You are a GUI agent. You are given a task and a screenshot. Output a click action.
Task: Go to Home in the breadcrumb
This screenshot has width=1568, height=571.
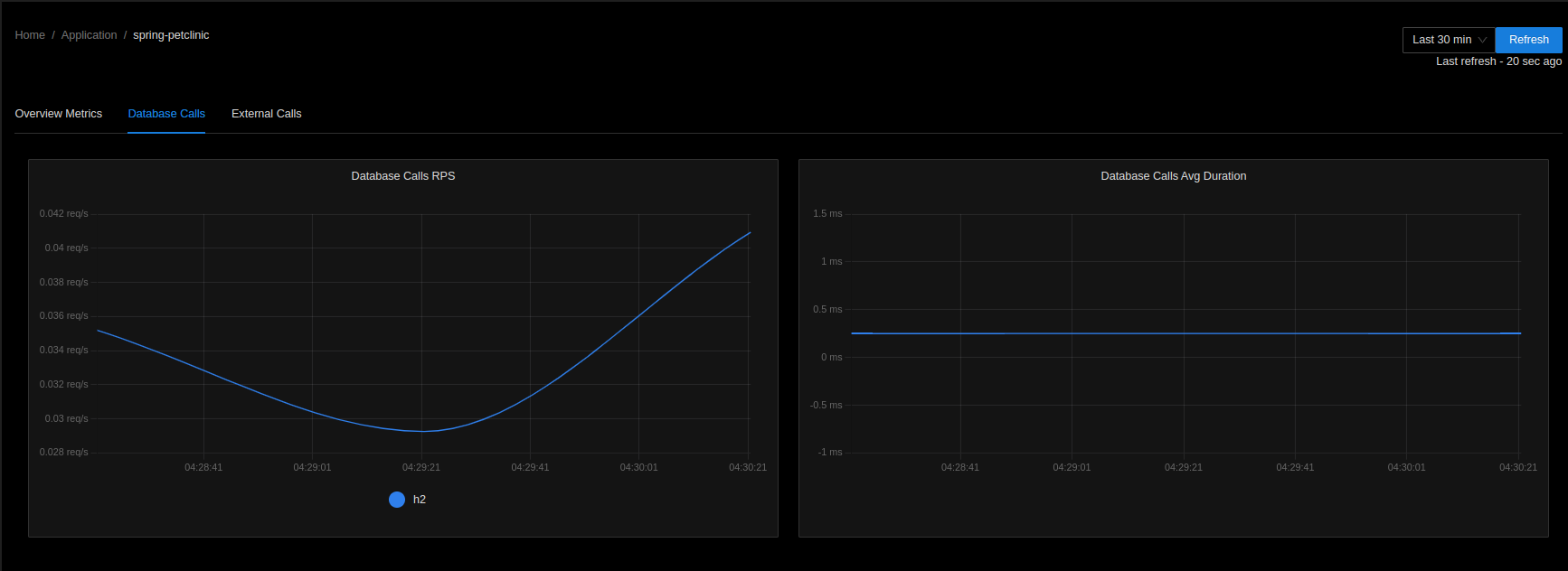(x=30, y=35)
